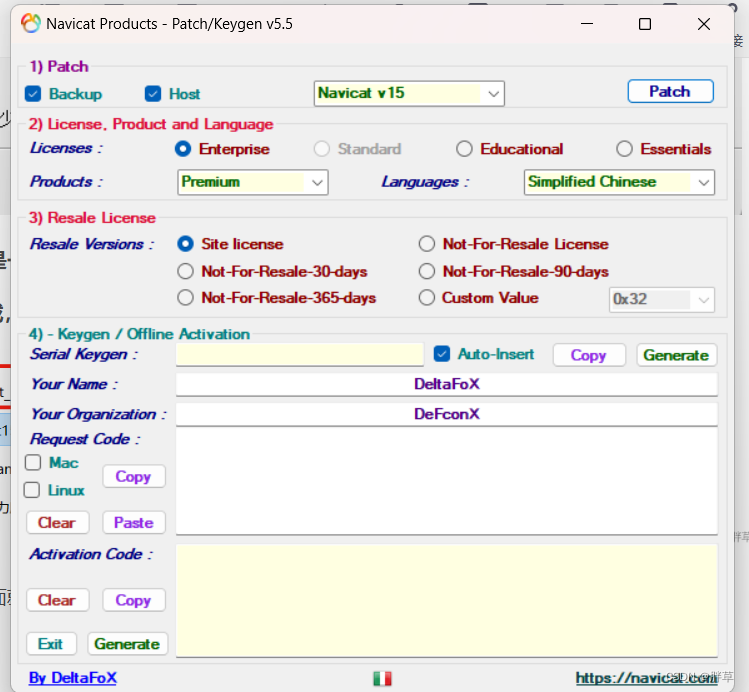Open the navicat website link
The width and height of the screenshot is (749, 692).
tap(646, 678)
